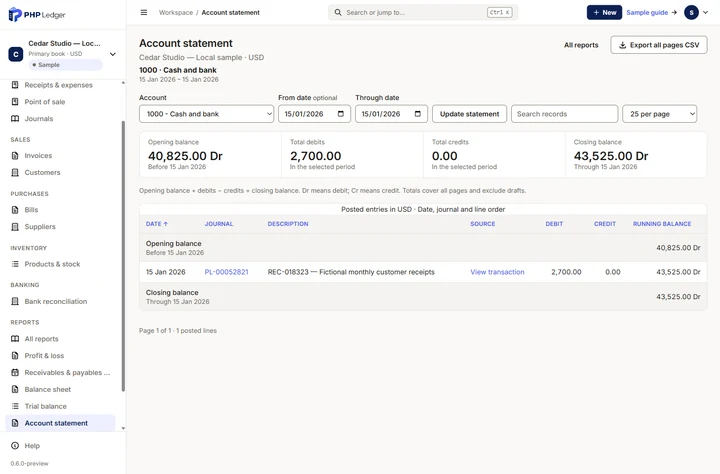Open Journals in sidebar

[x=39, y=118]
